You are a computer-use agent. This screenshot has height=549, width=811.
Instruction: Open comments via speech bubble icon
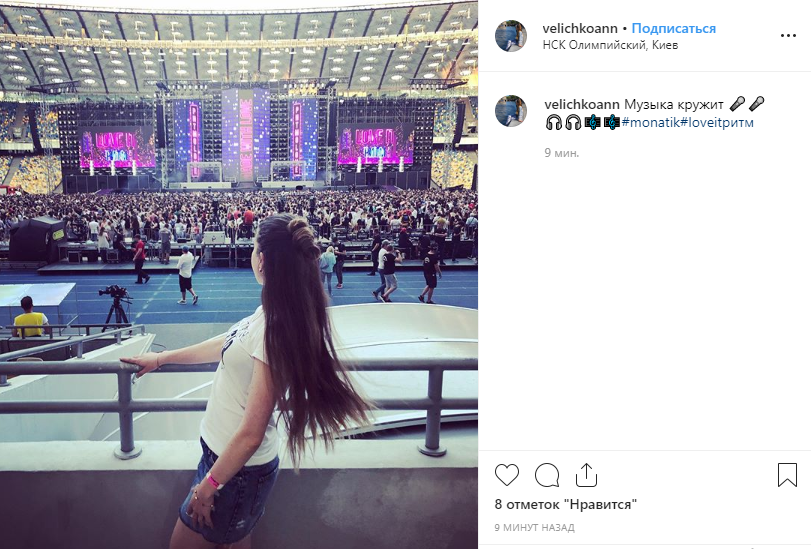tap(547, 475)
